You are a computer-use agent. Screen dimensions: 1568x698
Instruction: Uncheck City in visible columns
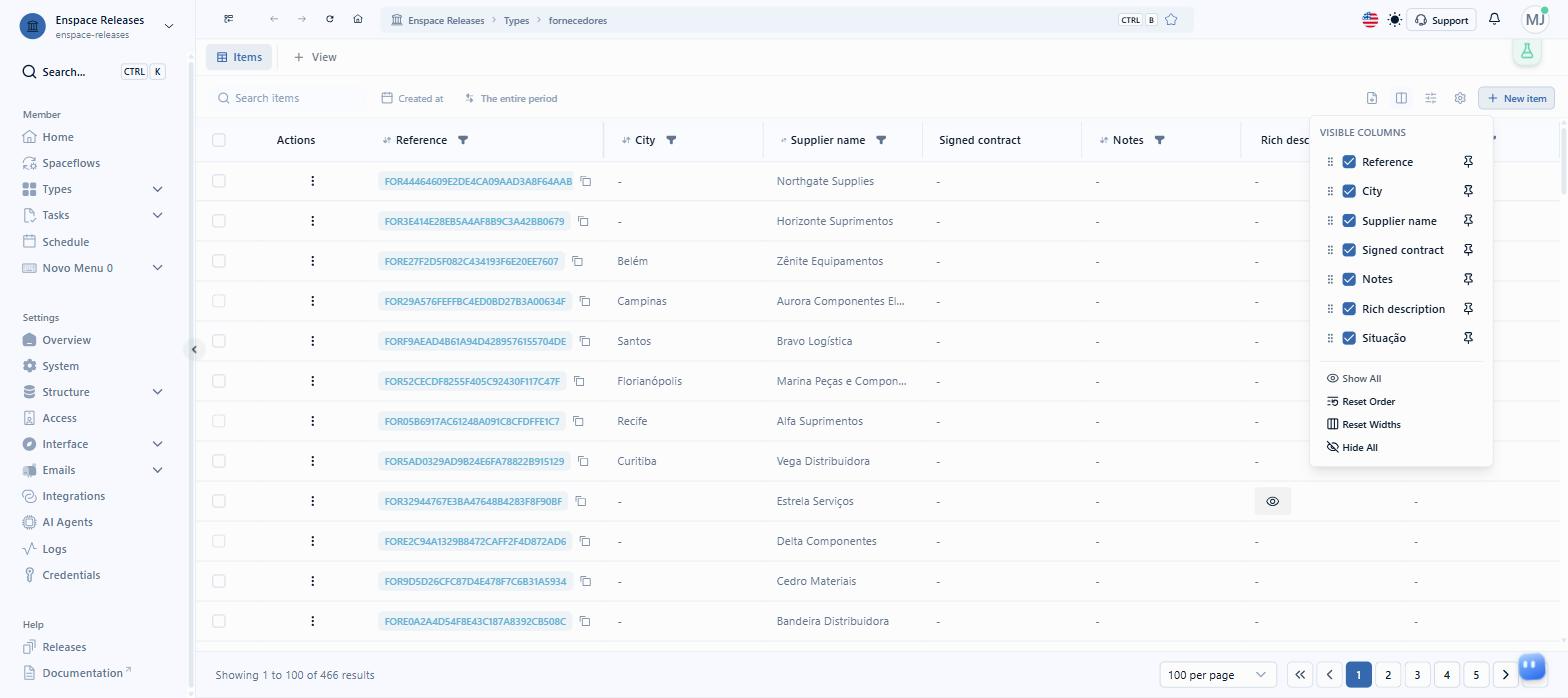[x=1349, y=191]
